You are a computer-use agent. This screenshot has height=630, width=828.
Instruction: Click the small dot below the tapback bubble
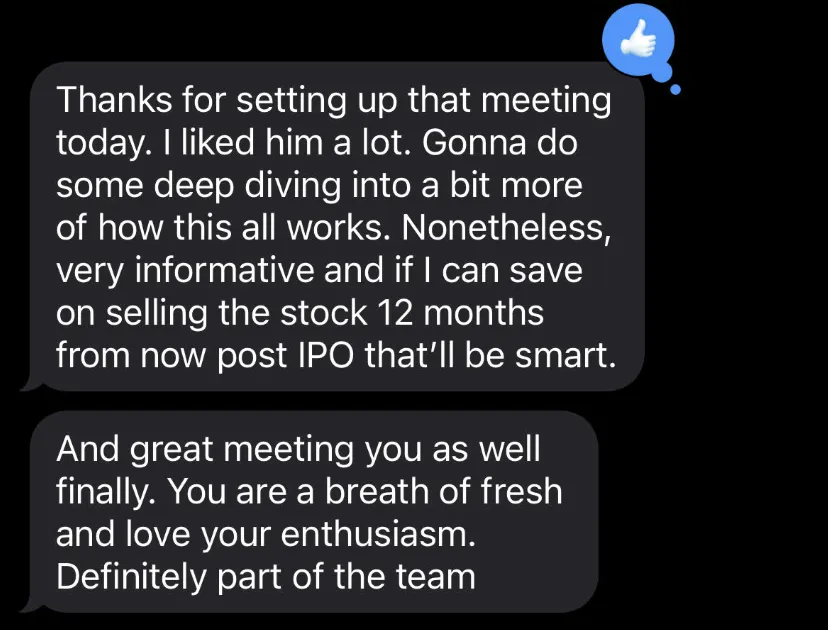pos(674,91)
